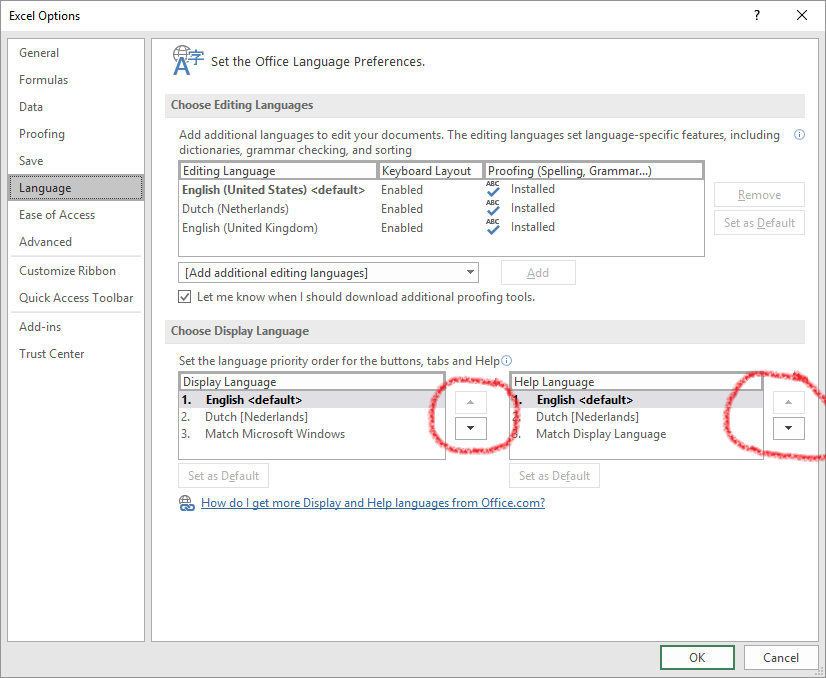826x678 pixels.
Task: Open the Trust Center category
Action: click(x=76, y=354)
